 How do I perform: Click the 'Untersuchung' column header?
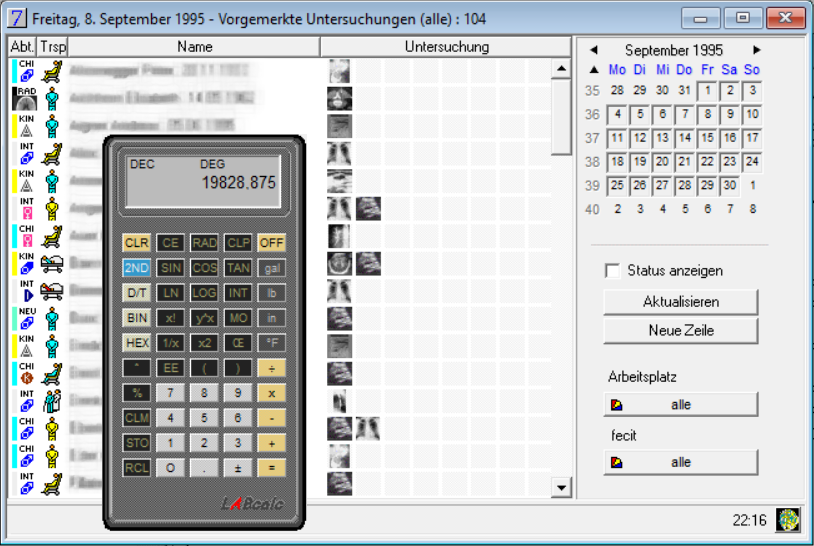point(446,47)
